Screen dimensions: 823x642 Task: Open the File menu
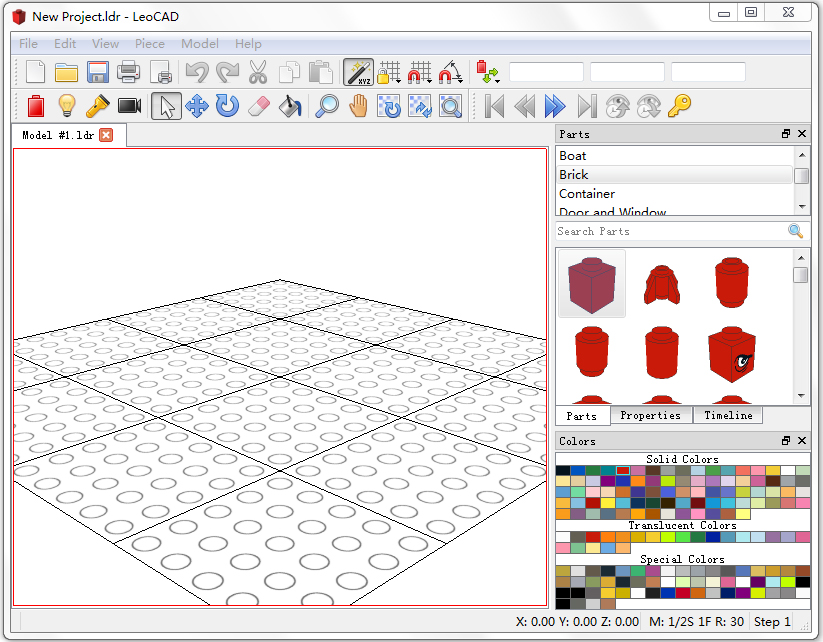[28, 44]
